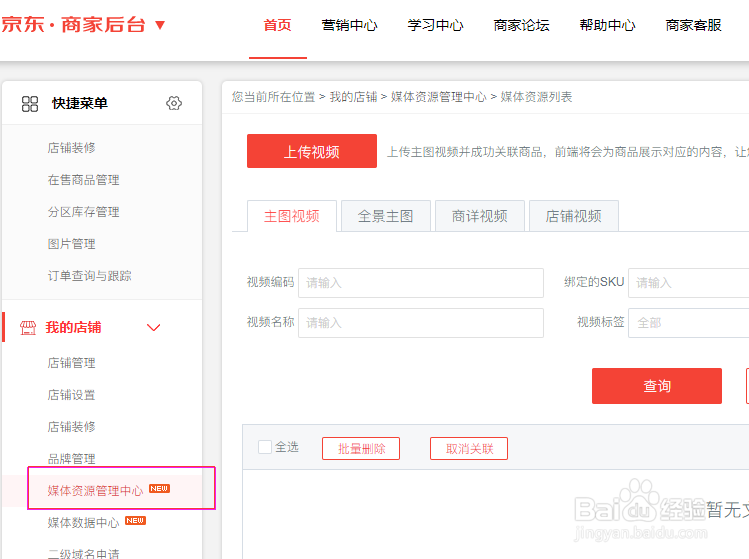Open 在售商品管理 in quick menu
This screenshot has width=749, height=559.
(x=84, y=180)
